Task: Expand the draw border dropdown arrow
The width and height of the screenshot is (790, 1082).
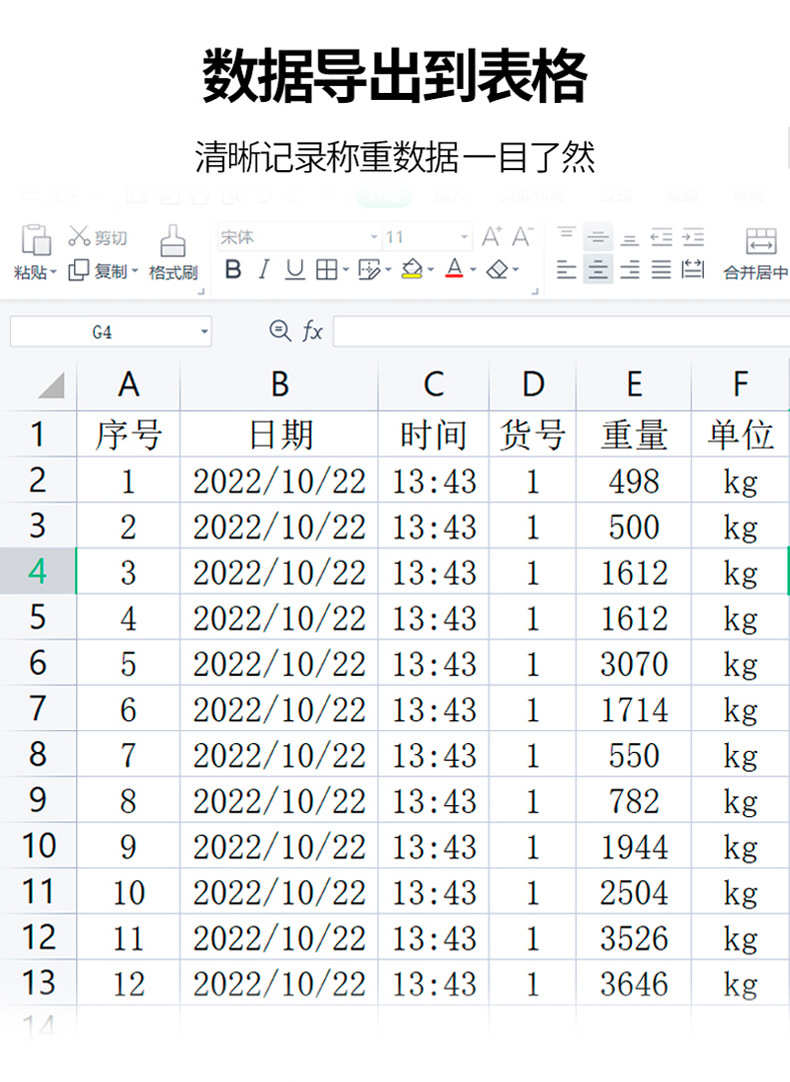Action: pos(388,270)
